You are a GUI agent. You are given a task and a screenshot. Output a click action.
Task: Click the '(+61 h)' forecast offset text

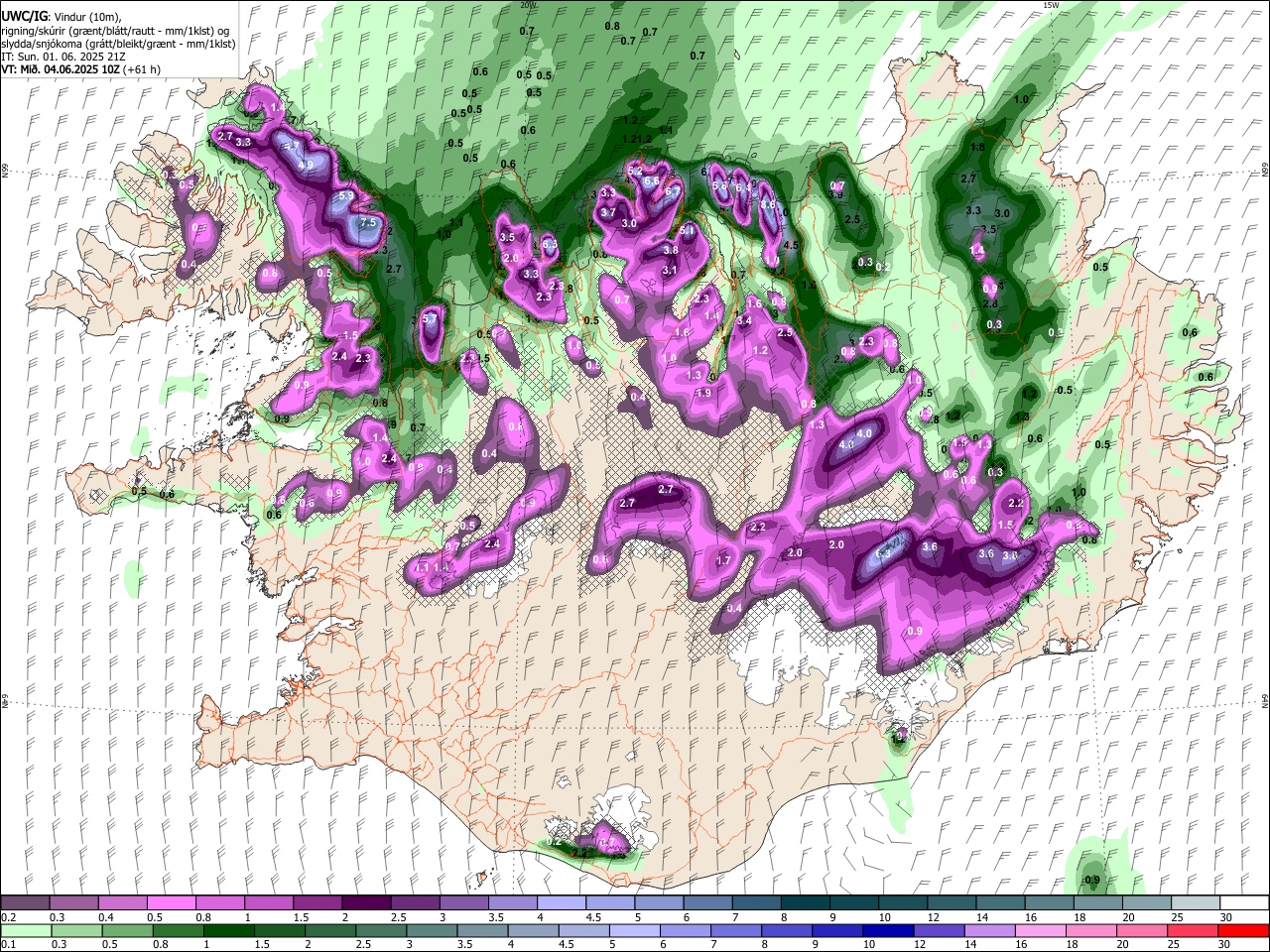pos(143,69)
